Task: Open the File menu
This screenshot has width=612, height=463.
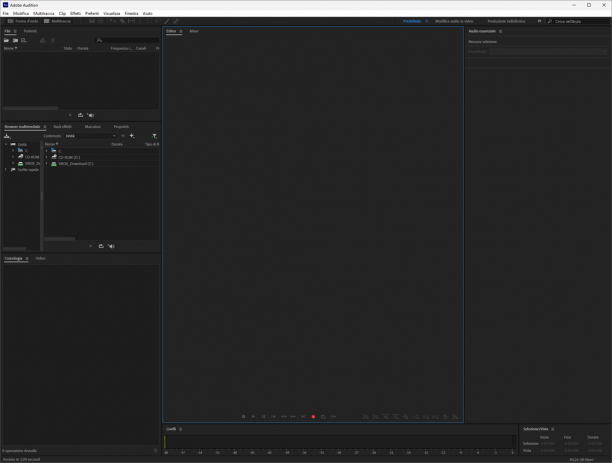Action: click(x=5, y=13)
